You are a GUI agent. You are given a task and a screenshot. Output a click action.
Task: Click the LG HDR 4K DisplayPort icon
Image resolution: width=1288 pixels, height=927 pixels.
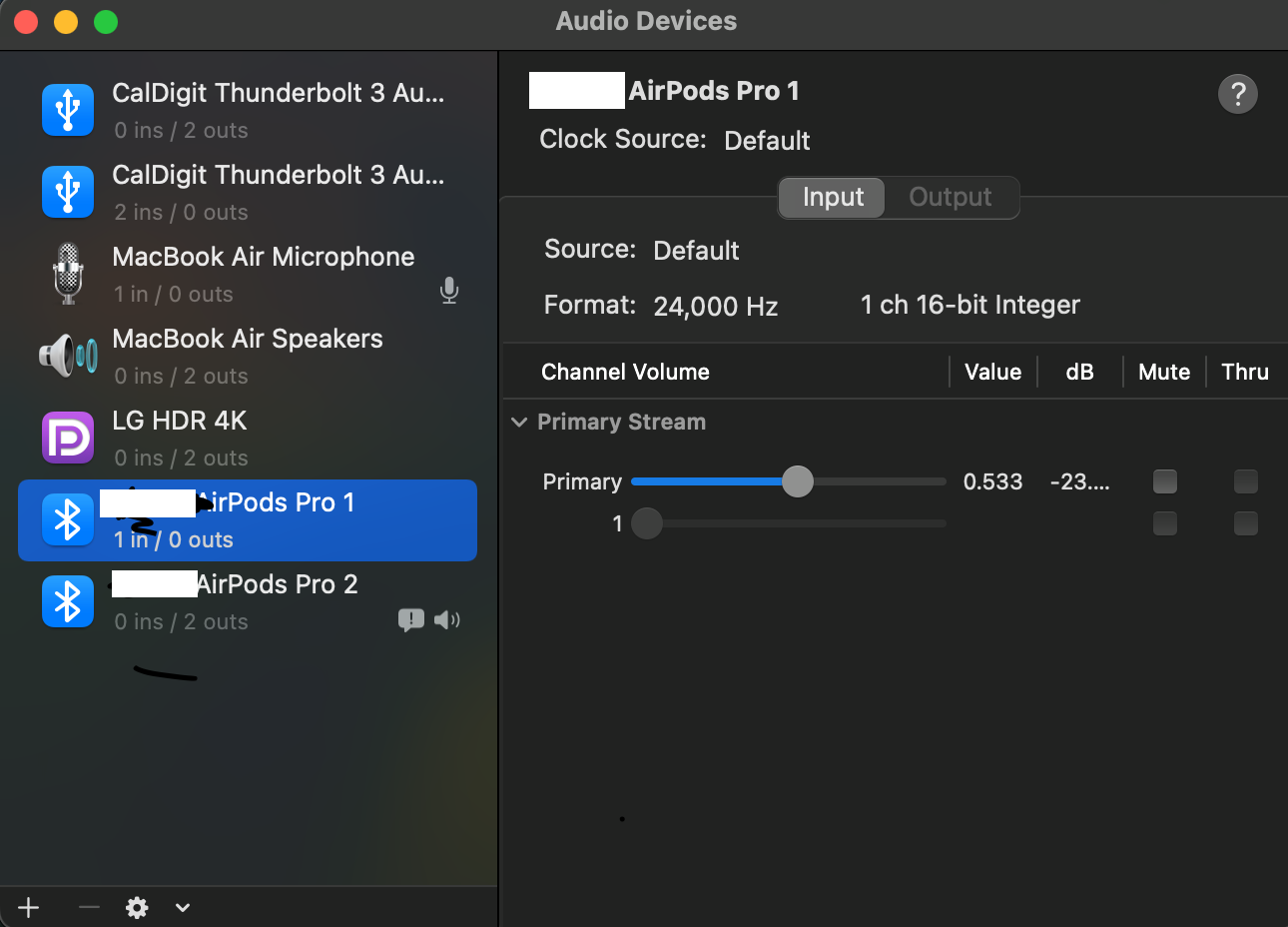(x=68, y=438)
